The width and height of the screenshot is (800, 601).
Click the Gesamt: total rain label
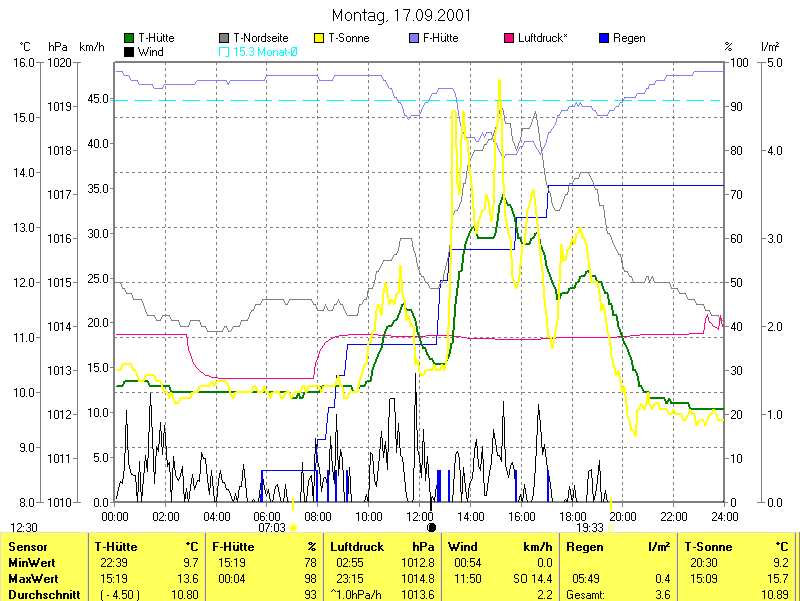coord(589,595)
